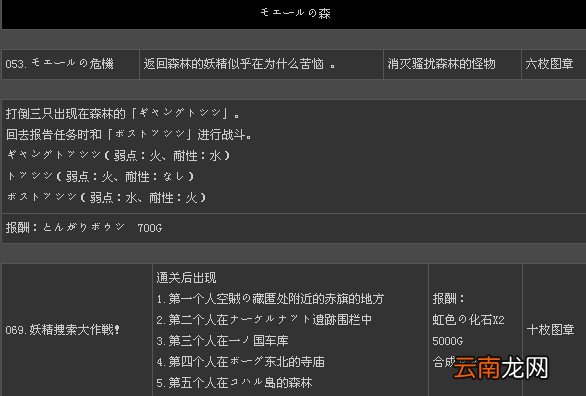Click step 2 第二个人在 遗跡围栏中

click(264, 319)
